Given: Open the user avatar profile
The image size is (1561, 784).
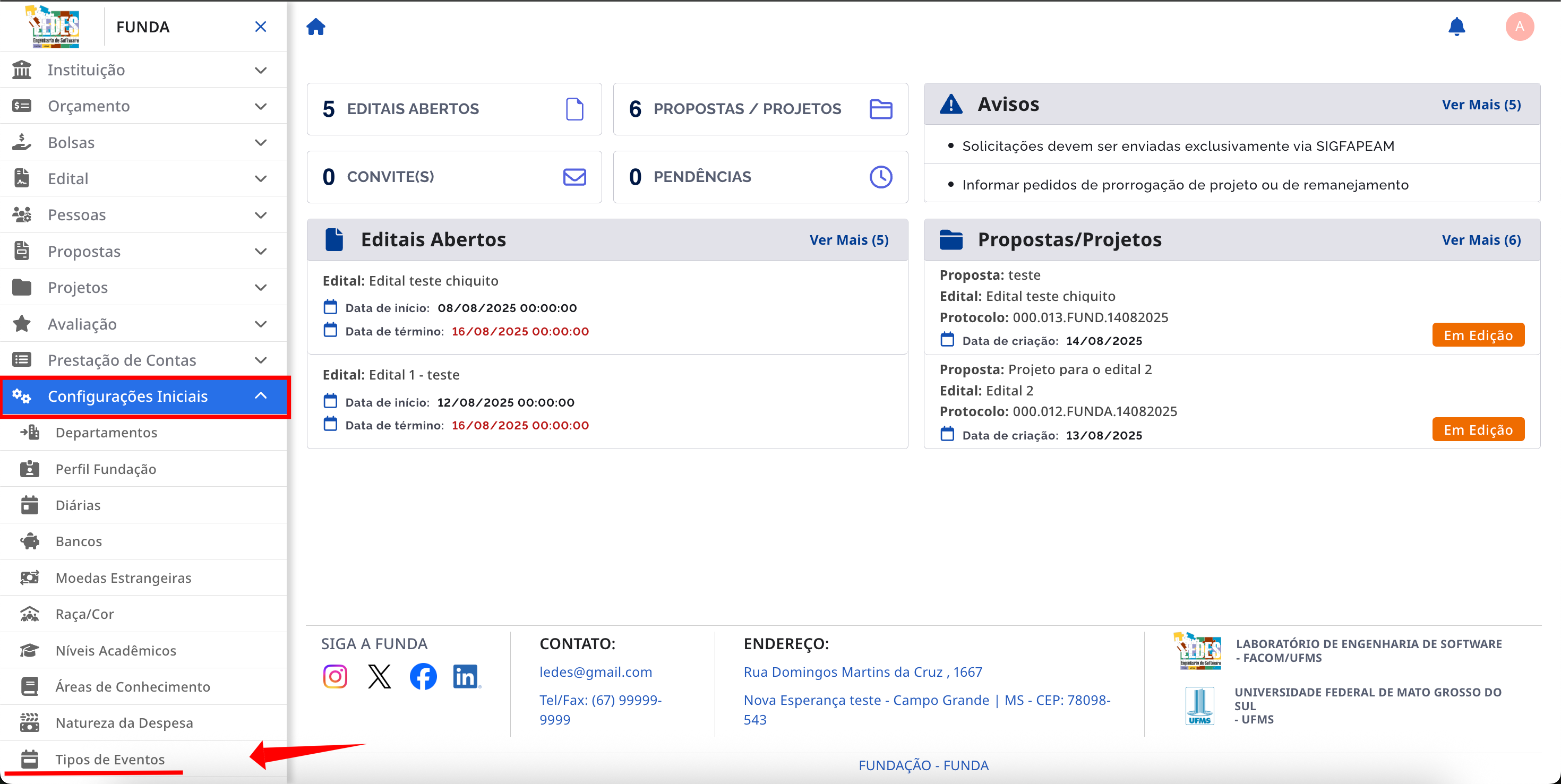Looking at the screenshot, I should click(x=1520, y=27).
